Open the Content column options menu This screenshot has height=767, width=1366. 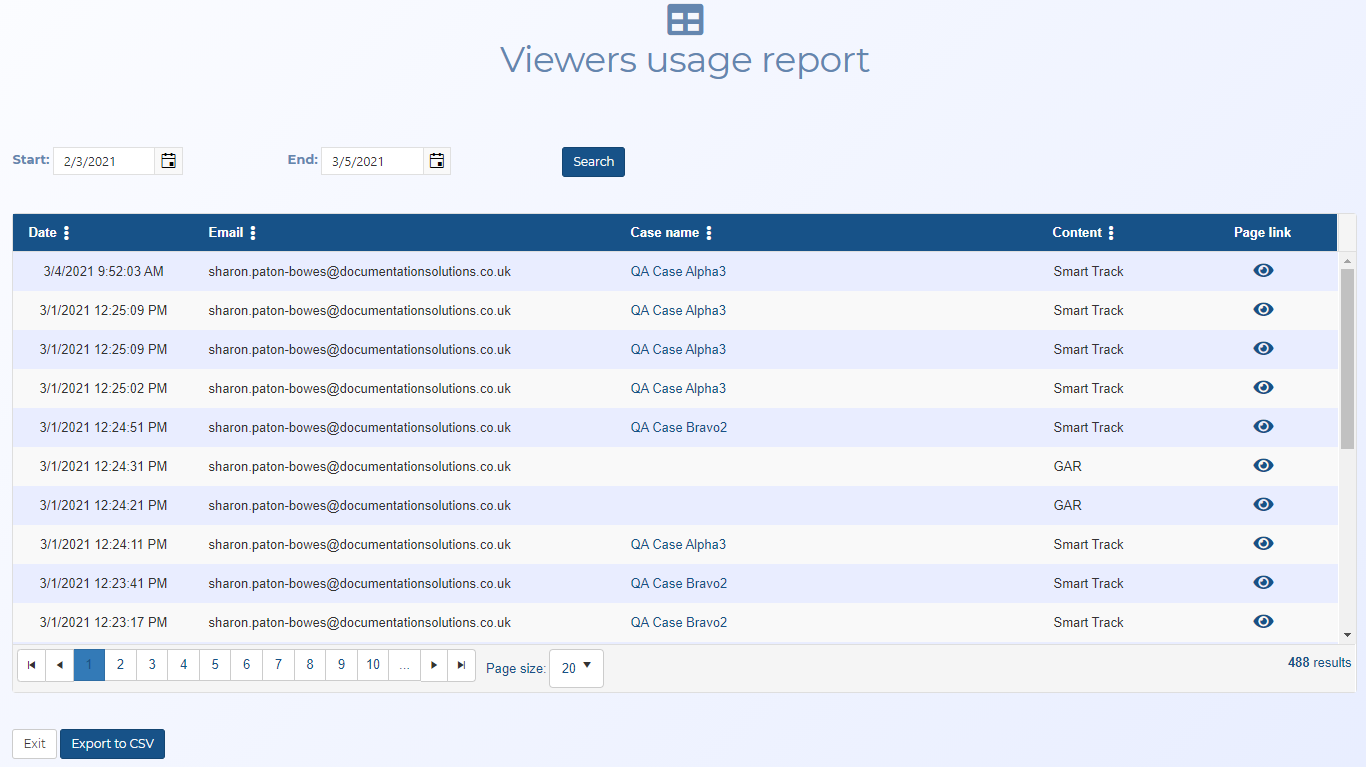1111,233
